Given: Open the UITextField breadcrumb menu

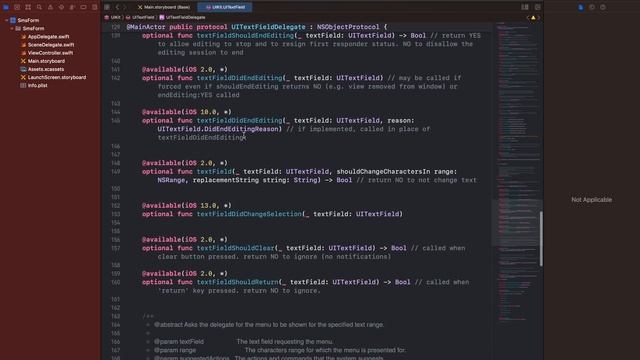Looking at the screenshot, I should [x=140, y=18].
